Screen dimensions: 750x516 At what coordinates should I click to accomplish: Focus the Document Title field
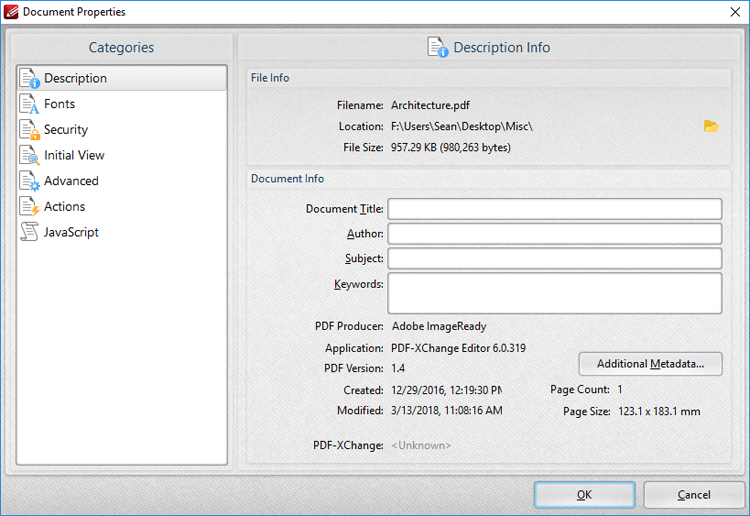pyautogui.click(x=555, y=209)
